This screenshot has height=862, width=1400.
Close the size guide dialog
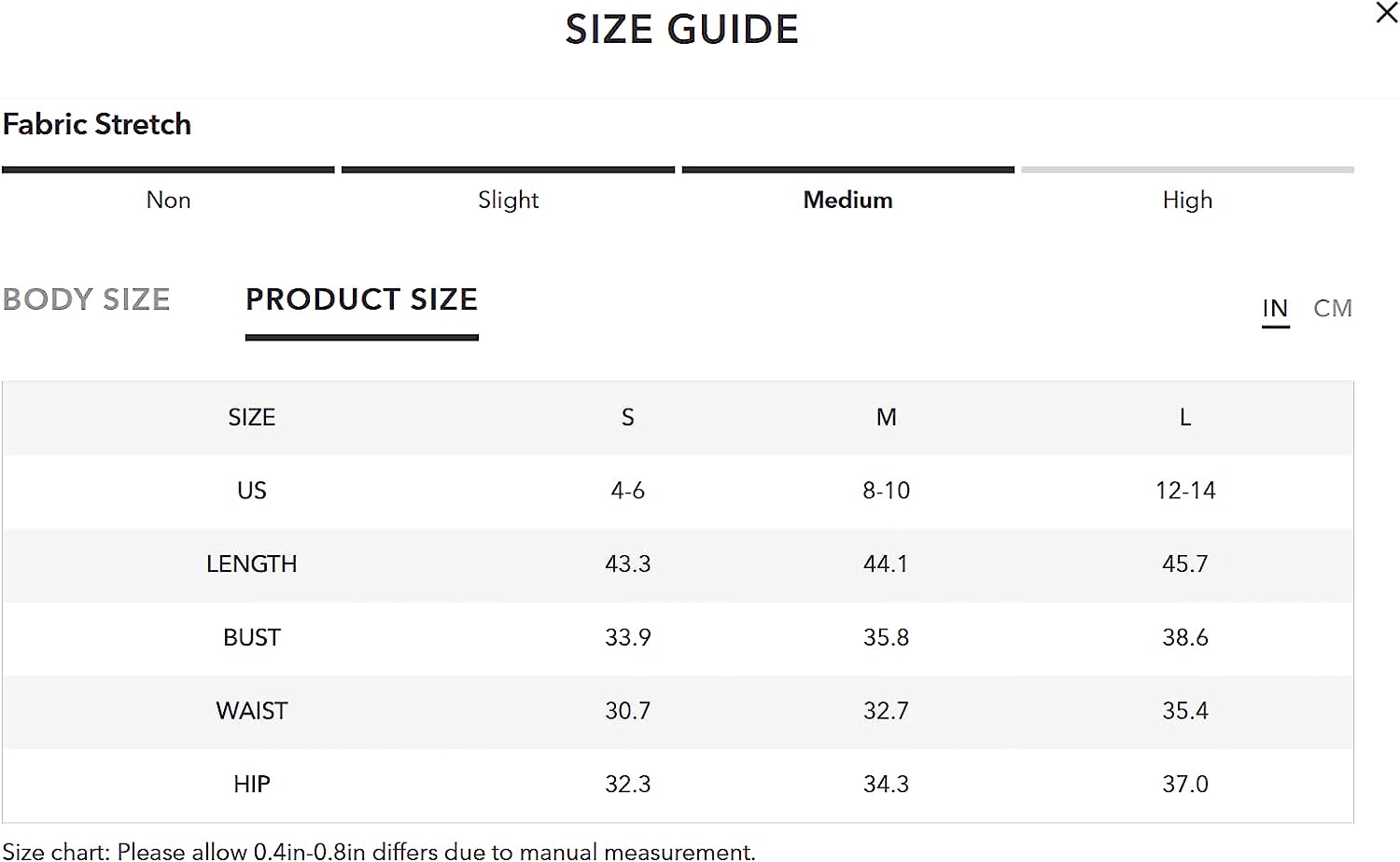[x=1386, y=13]
